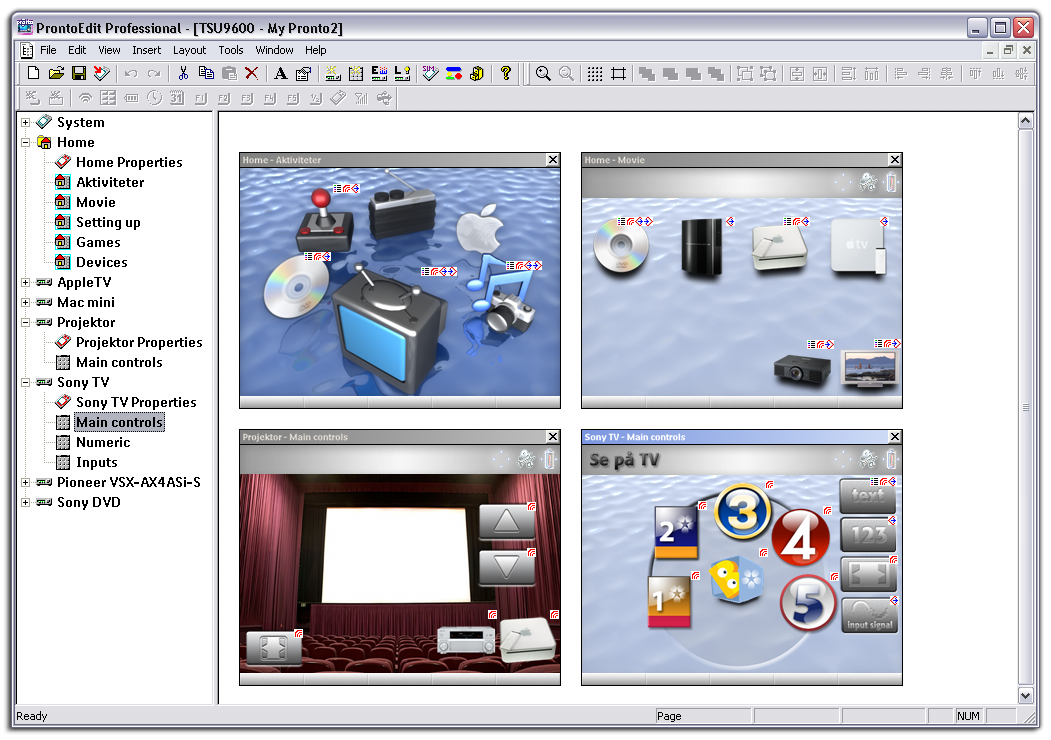Viewport: 1051px width, 740px height.
Task: Collapse the Home tree node
Action: tap(26, 142)
